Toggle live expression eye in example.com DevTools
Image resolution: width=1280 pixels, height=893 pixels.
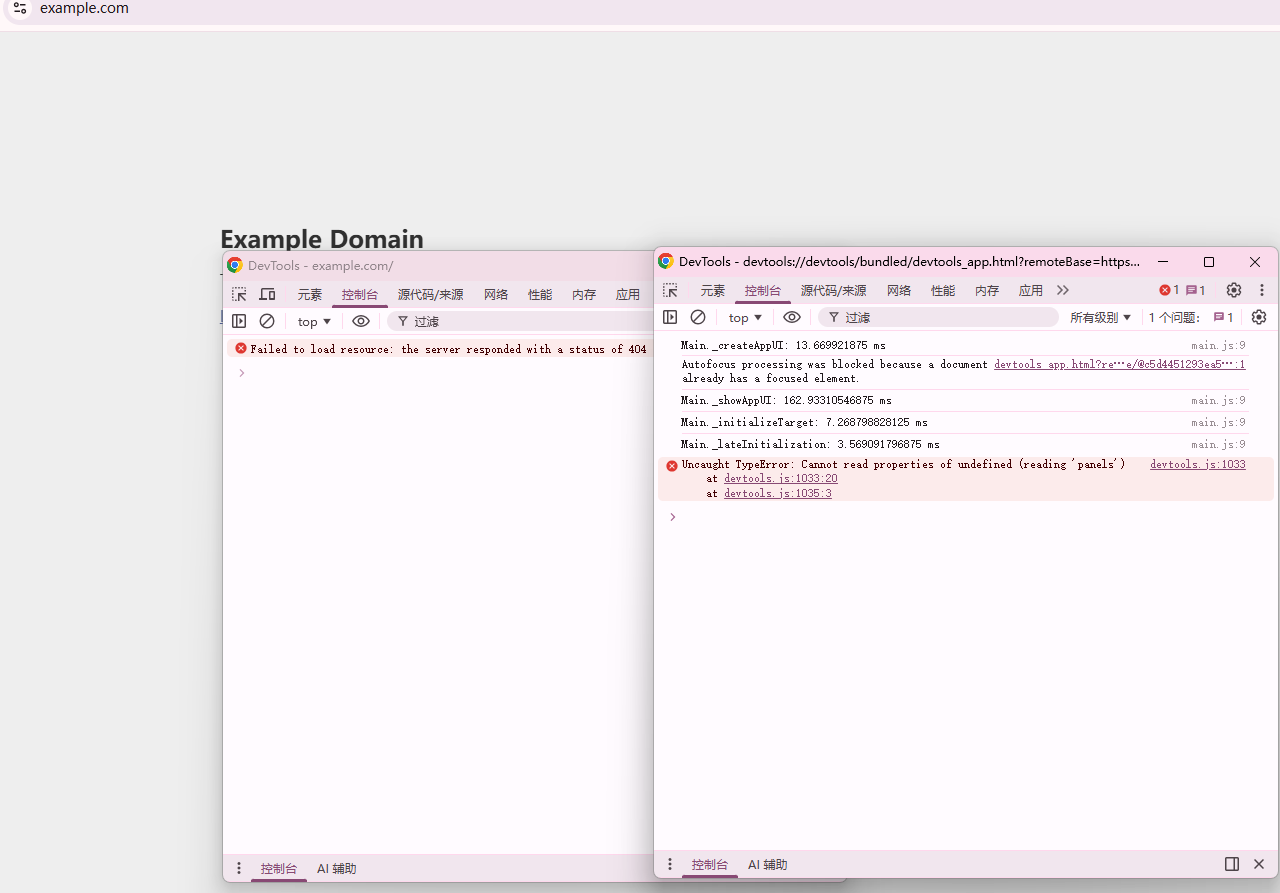361,321
